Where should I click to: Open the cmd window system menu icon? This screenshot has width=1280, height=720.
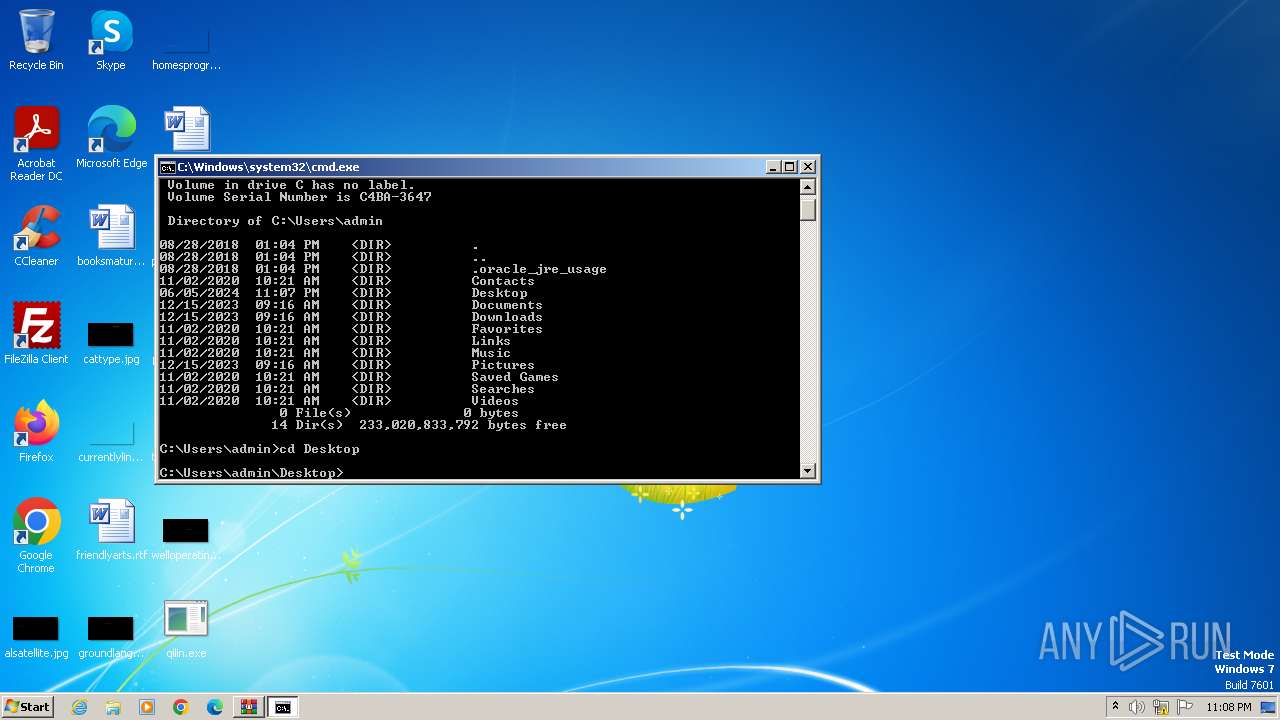[168, 167]
